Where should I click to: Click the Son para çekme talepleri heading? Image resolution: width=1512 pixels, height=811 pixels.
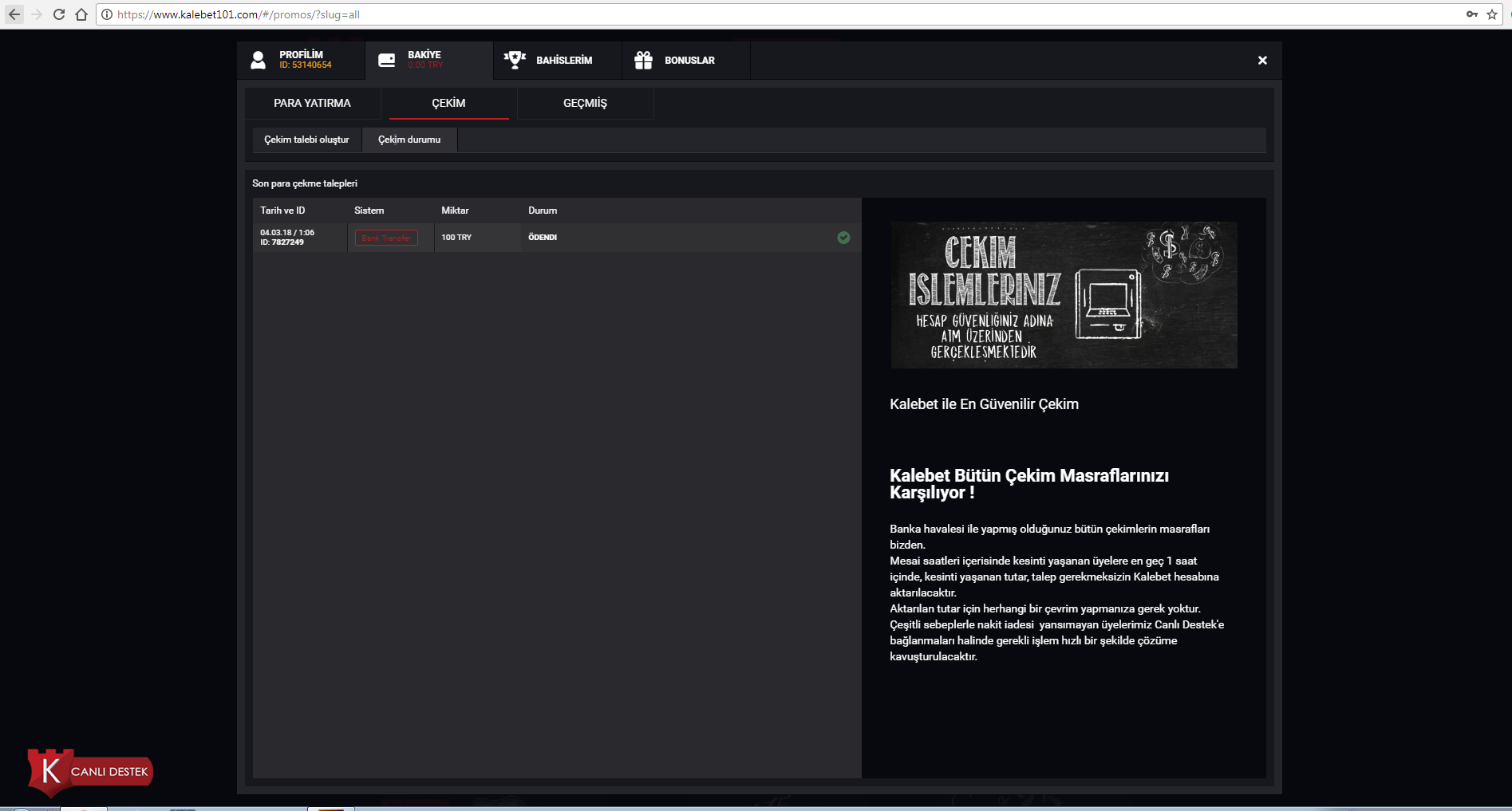coord(305,183)
